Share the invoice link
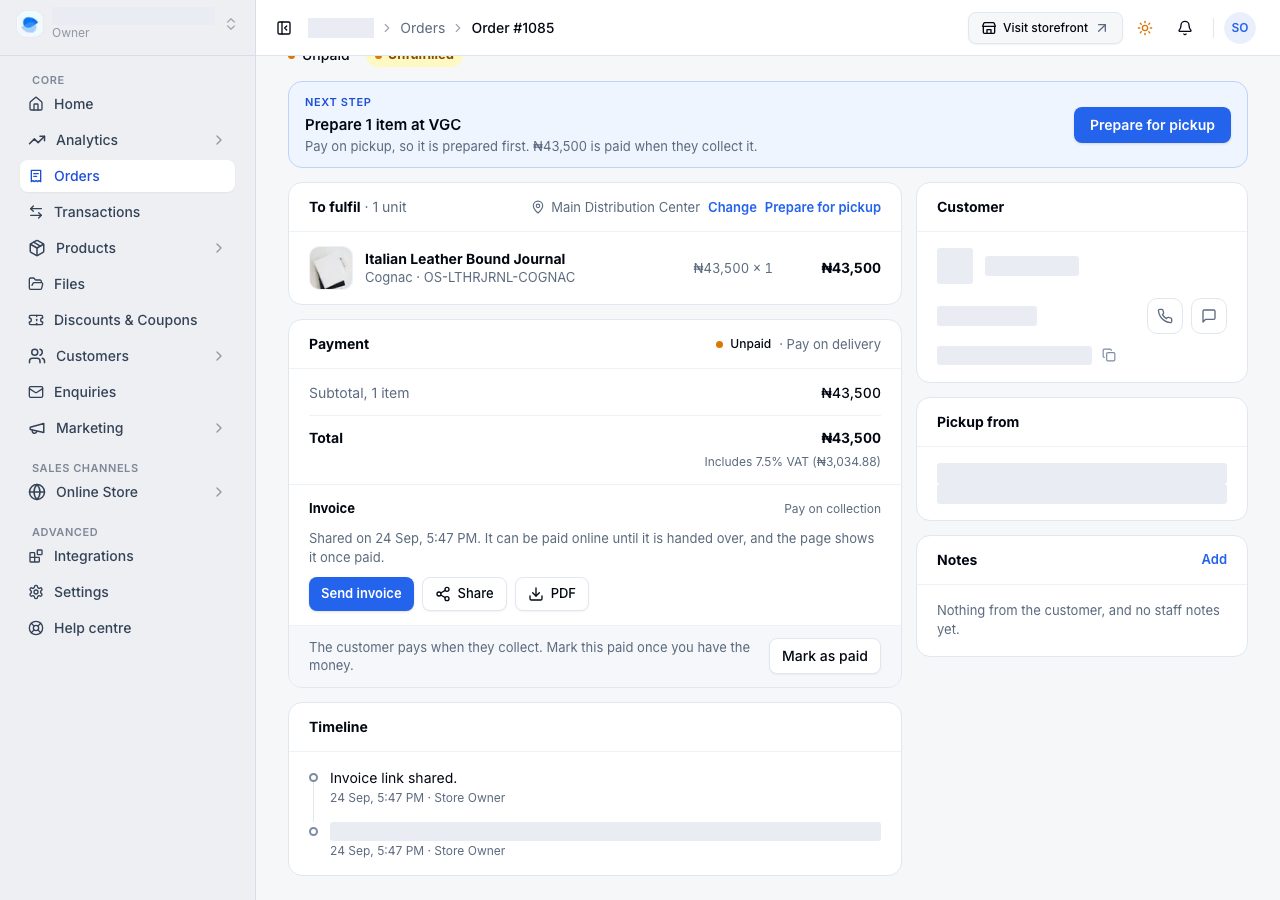 pos(464,594)
